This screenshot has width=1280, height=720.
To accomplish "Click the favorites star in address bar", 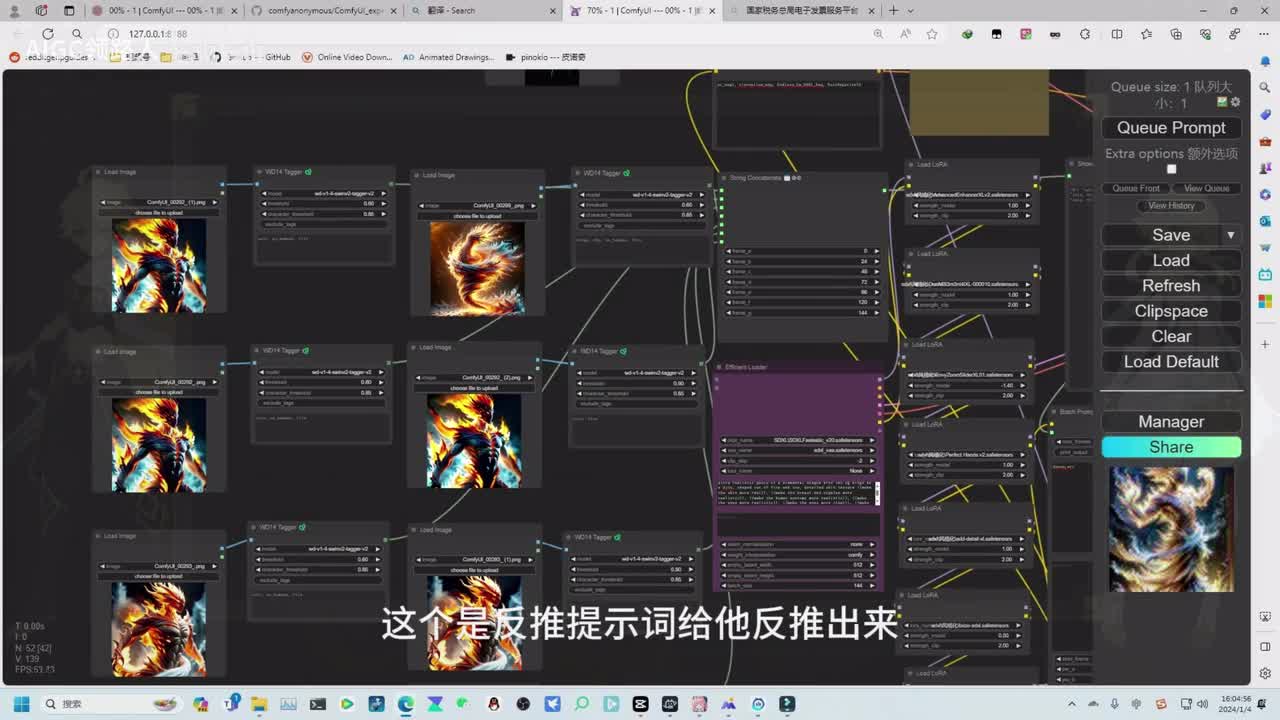I will coord(932,34).
